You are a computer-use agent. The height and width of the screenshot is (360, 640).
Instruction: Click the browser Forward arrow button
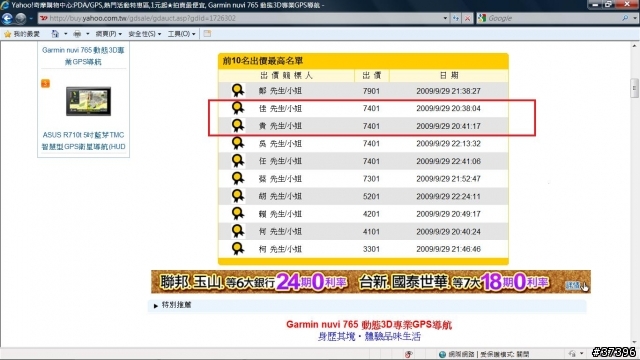pyautogui.click(x=20, y=18)
